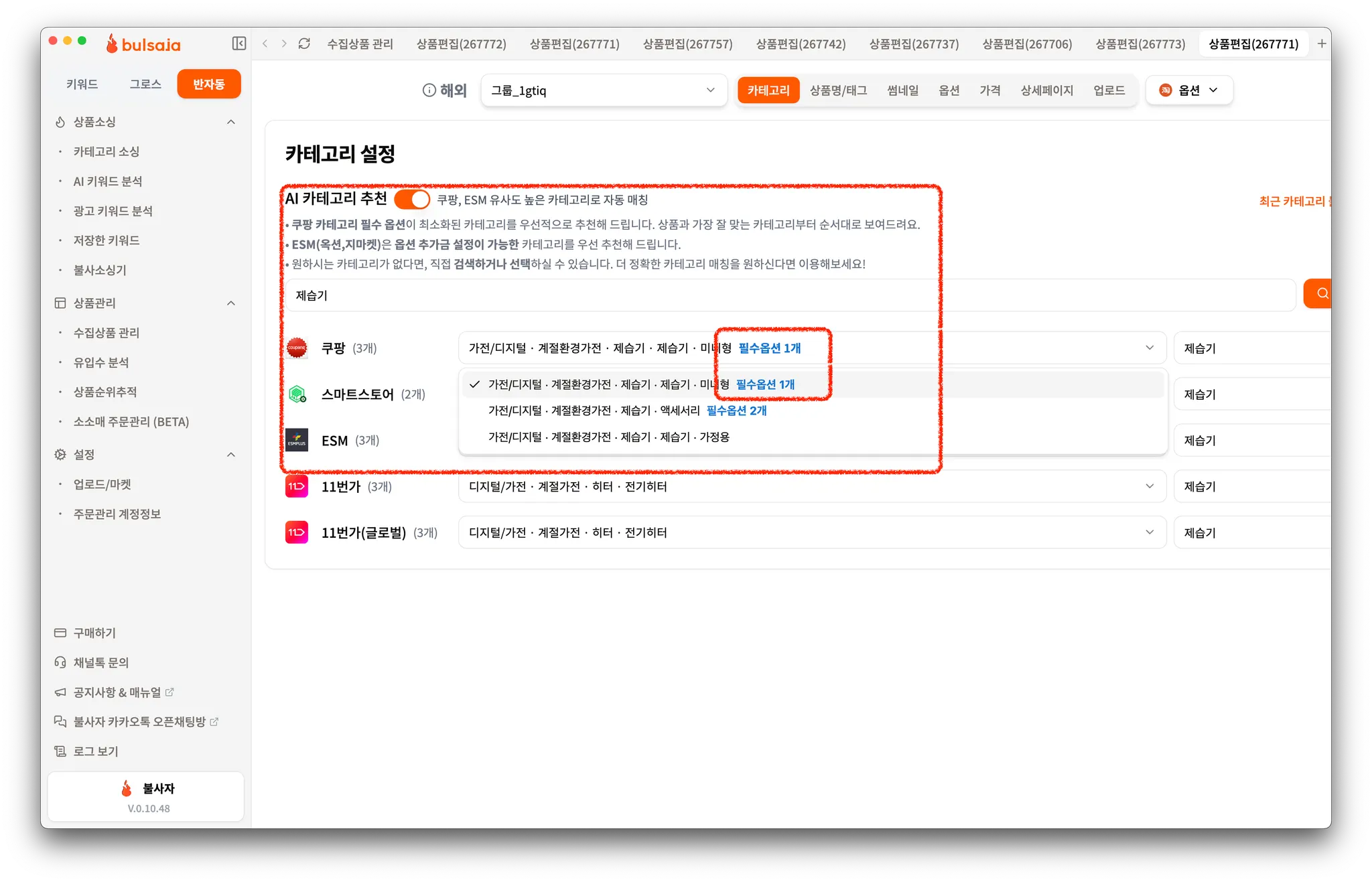Screen dimensions: 1372x882
Task: Collapse the 상품소싱 sidebar section
Action: (231, 122)
